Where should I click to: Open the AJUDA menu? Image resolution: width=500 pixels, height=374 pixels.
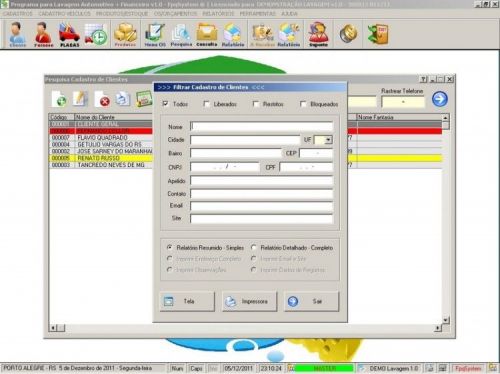(289, 14)
